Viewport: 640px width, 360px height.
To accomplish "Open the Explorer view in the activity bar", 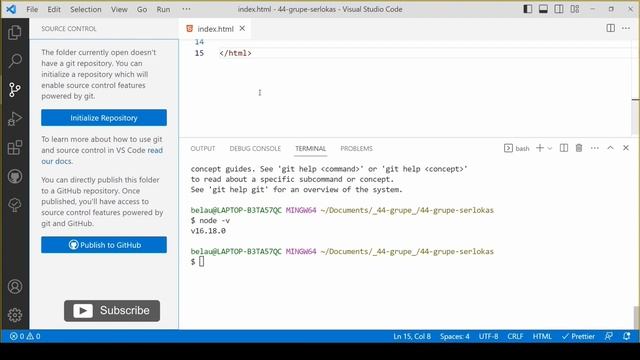I will [x=15, y=32].
